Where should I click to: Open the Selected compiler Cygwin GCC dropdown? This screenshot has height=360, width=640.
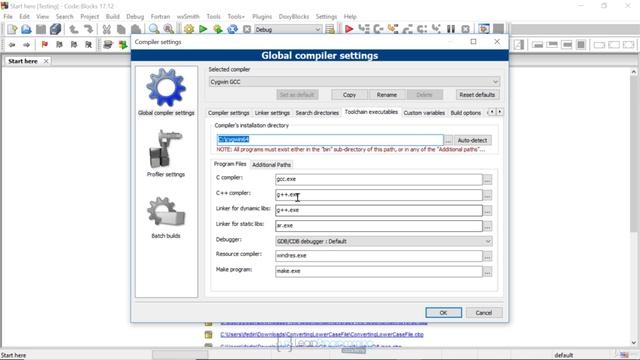(x=354, y=82)
